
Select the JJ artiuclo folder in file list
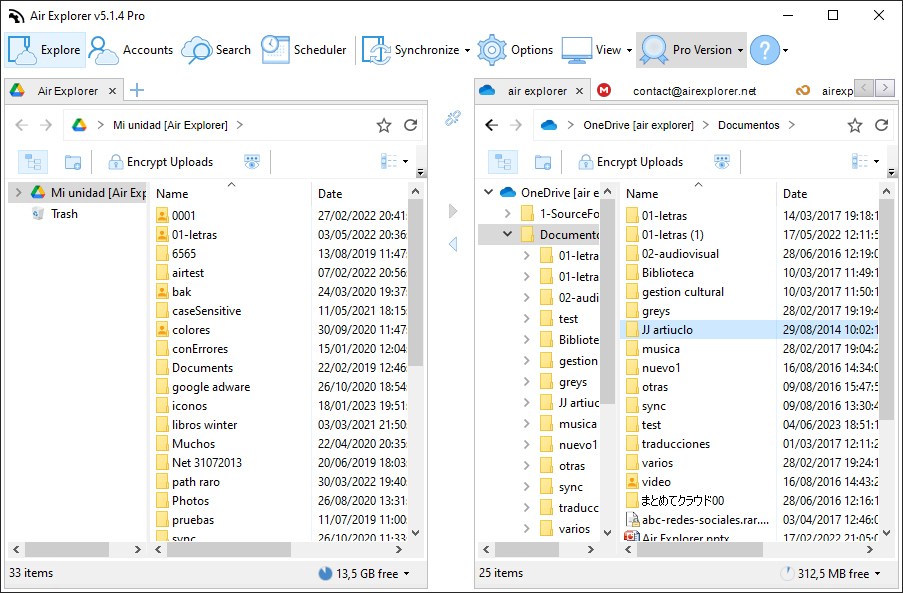(x=667, y=330)
